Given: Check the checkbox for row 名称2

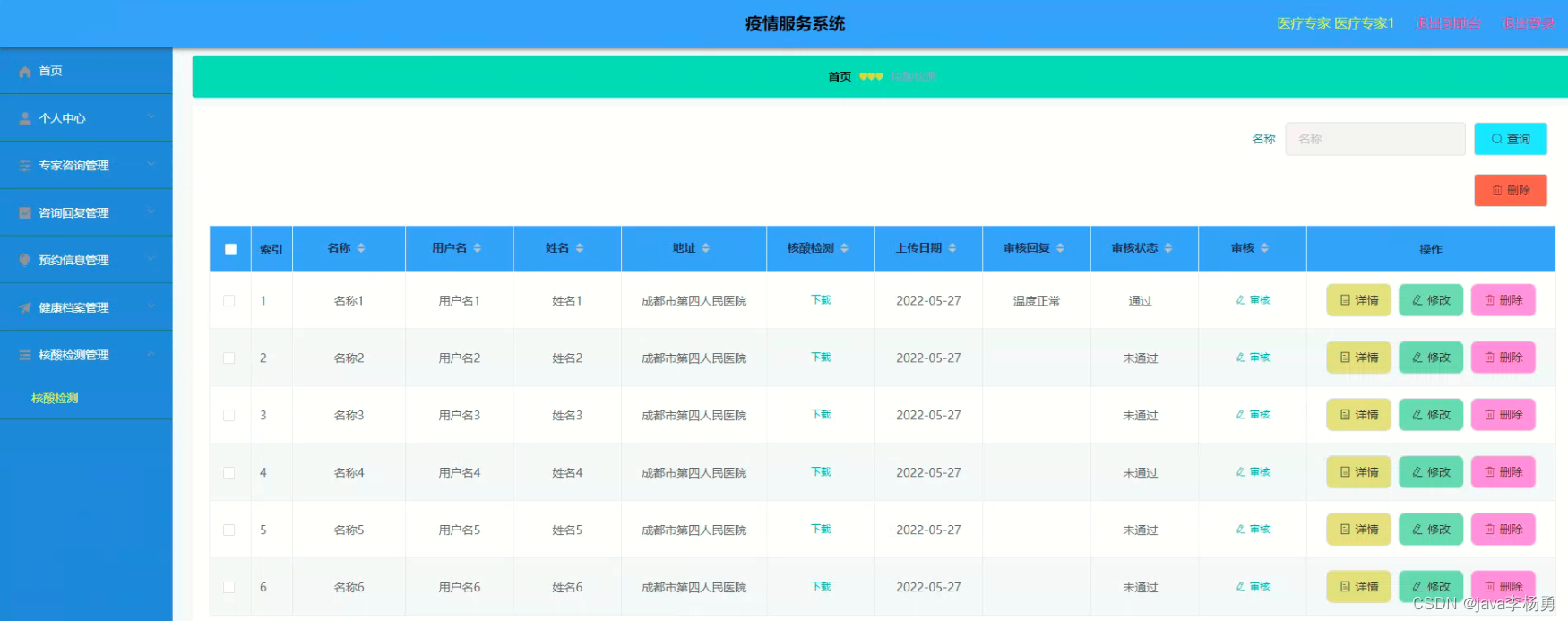Looking at the screenshot, I should coord(229,358).
